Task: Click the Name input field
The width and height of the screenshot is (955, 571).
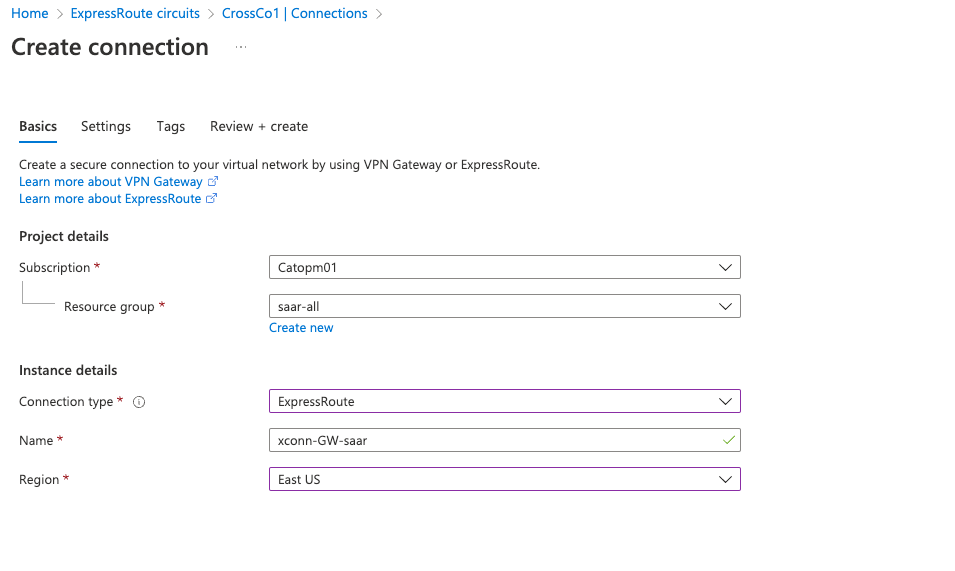Action: coord(490,440)
